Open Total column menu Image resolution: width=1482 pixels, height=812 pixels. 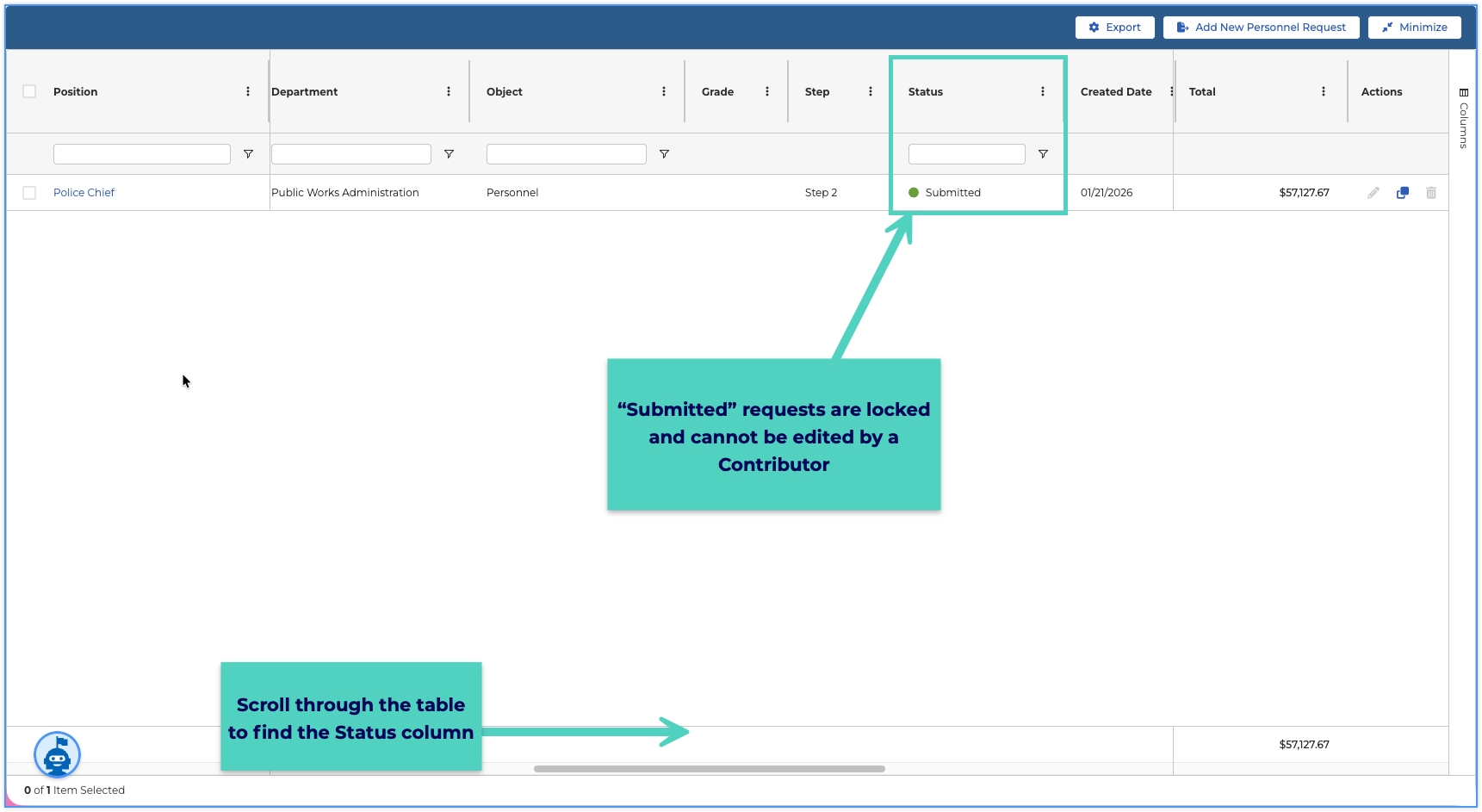tap(1324, 91)
